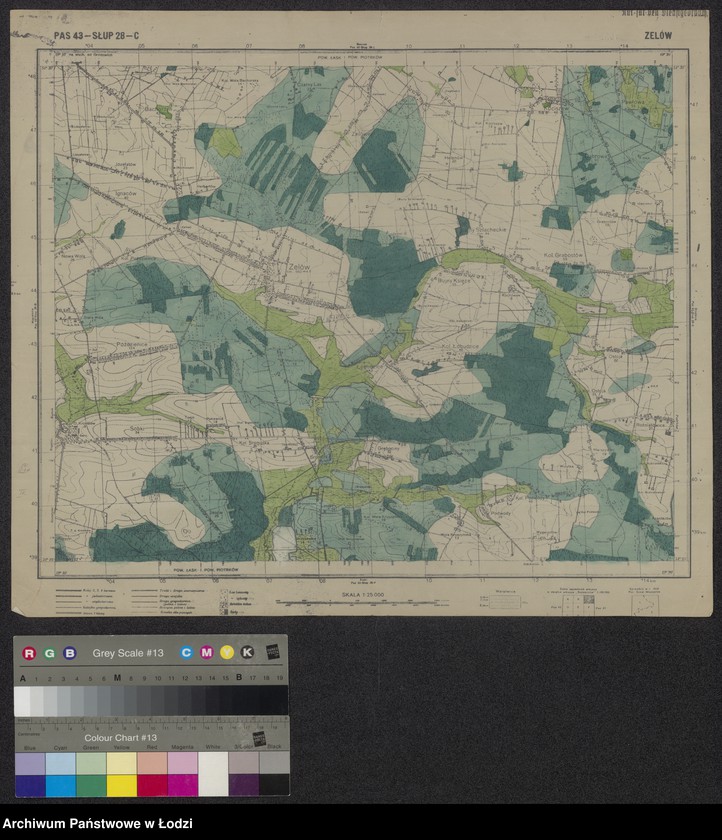Pick the lightest grey scale patch A
Screen dimensions: 722x840
point(22,701)
